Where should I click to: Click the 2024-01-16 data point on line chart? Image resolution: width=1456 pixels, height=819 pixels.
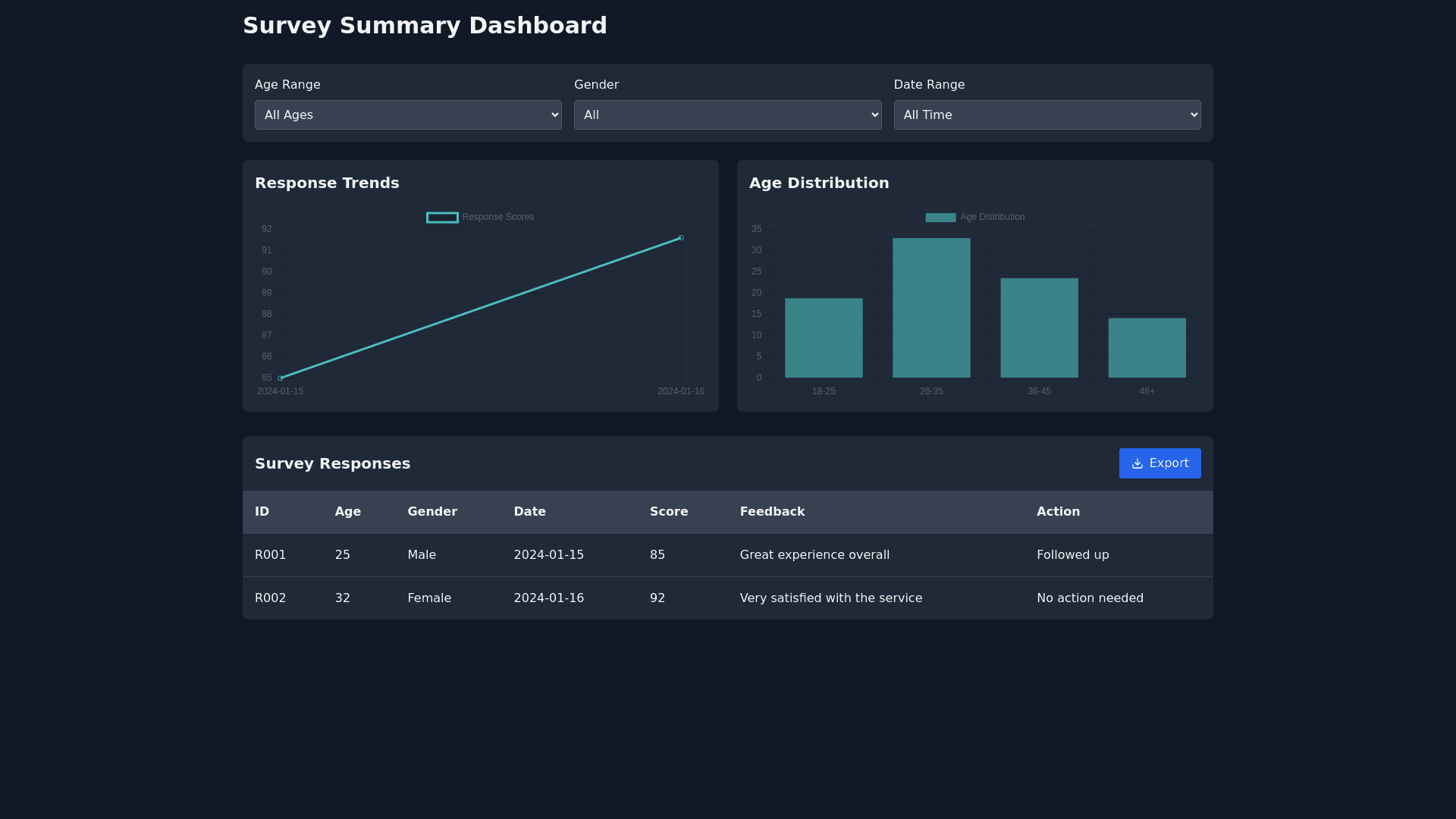(x=681, y=238)
